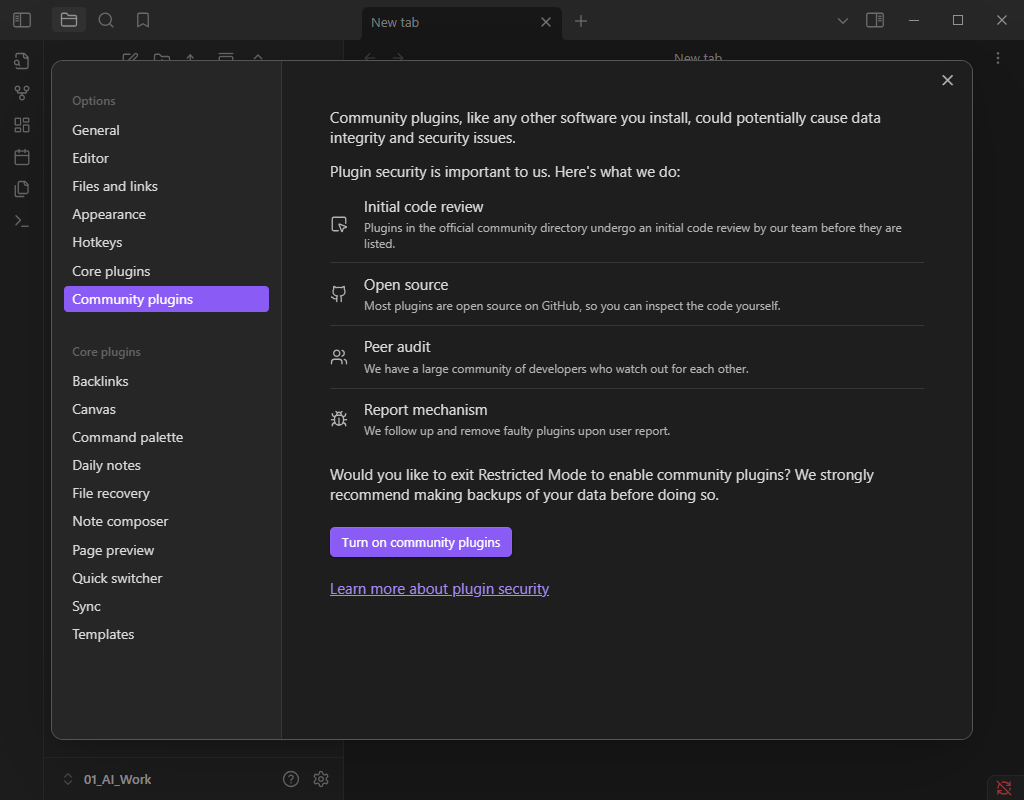Open General settings
1024x800 pixels.
166,130
